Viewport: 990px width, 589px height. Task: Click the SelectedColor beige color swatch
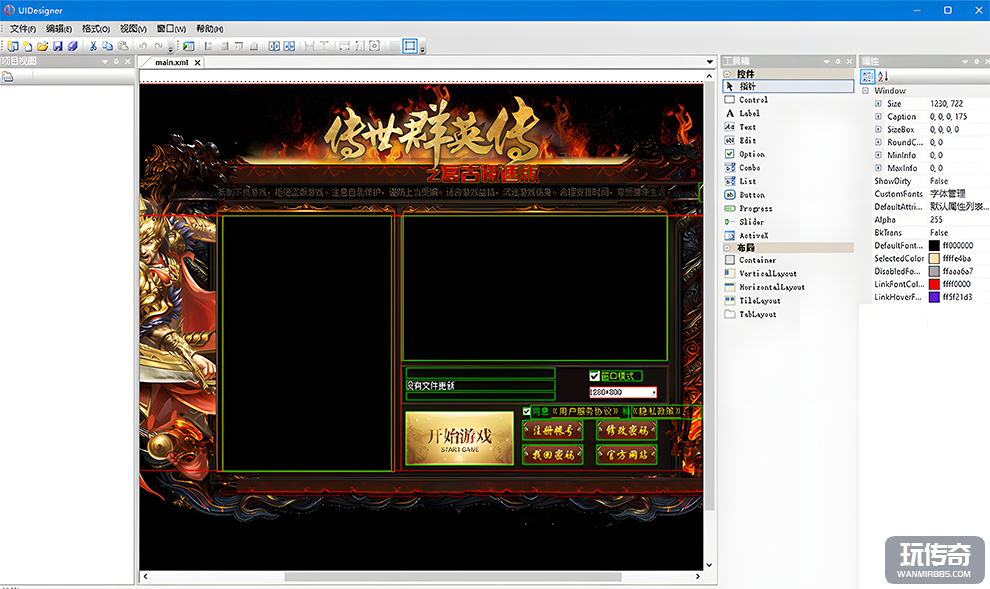pyautogui.click(x=934, y=258)
